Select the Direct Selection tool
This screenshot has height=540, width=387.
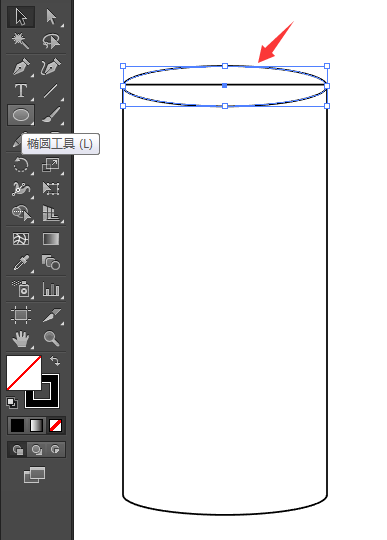pyautogui.click(x=51, y=17)
